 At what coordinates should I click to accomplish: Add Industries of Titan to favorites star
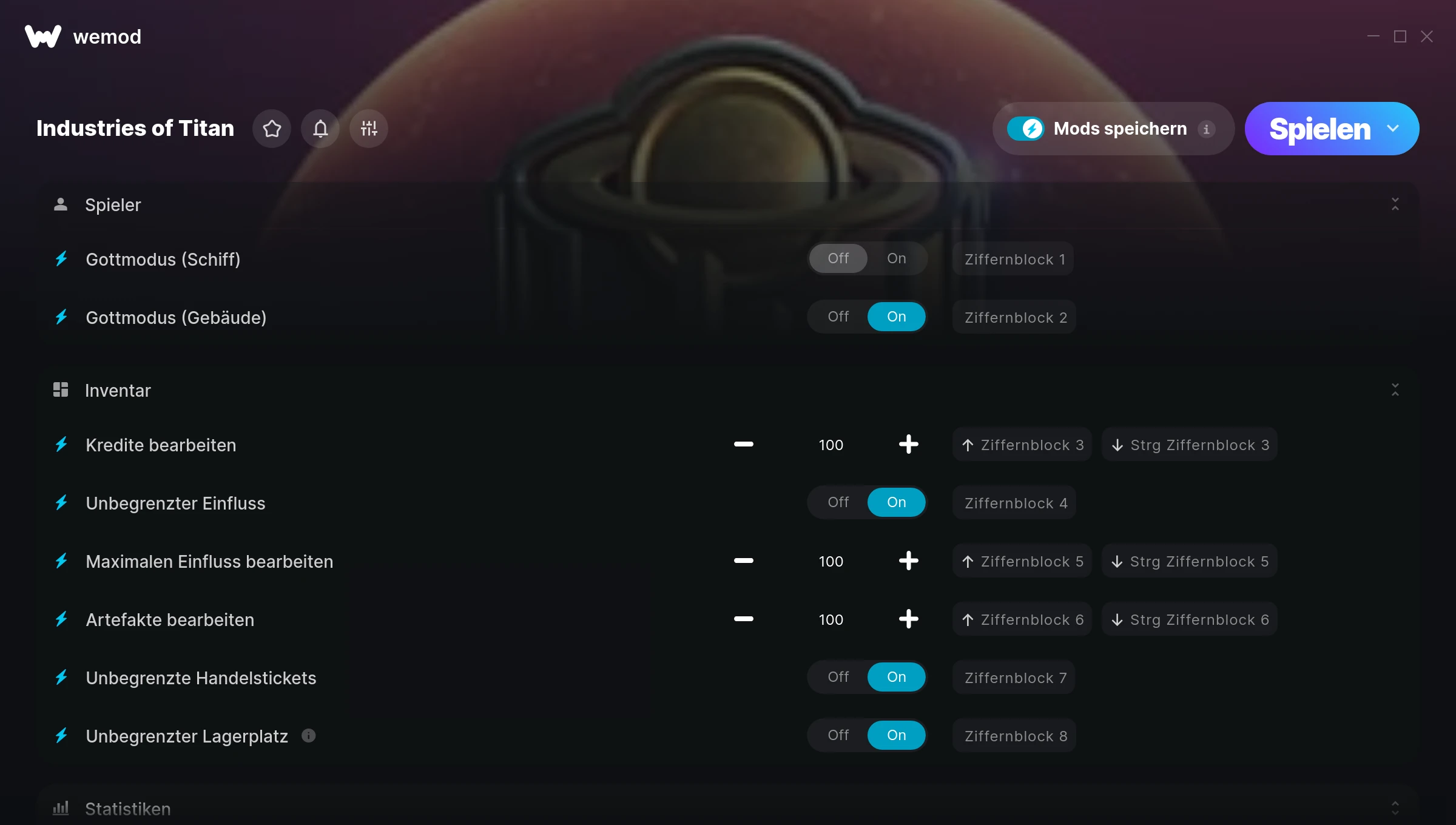(272, 129)
